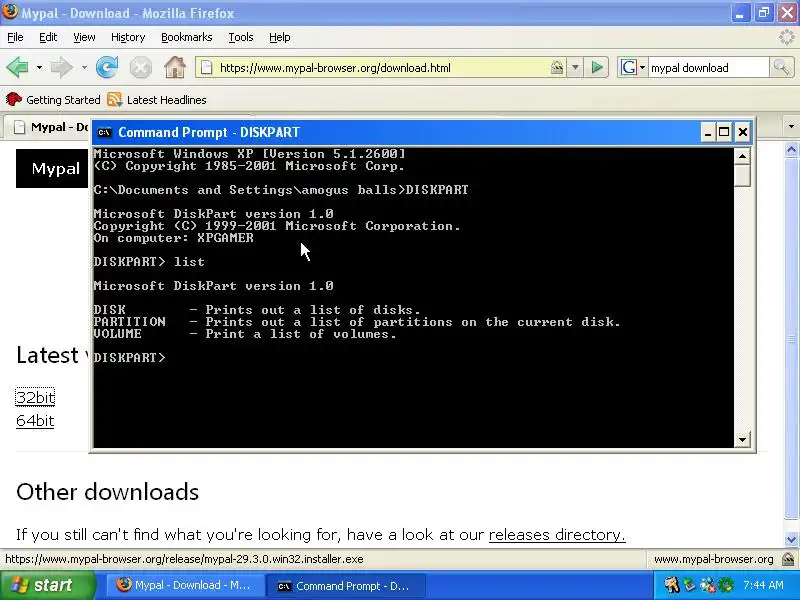Open Forward button history dropdown
Screen dimensions: 800x600
click(x=84, y=67)
